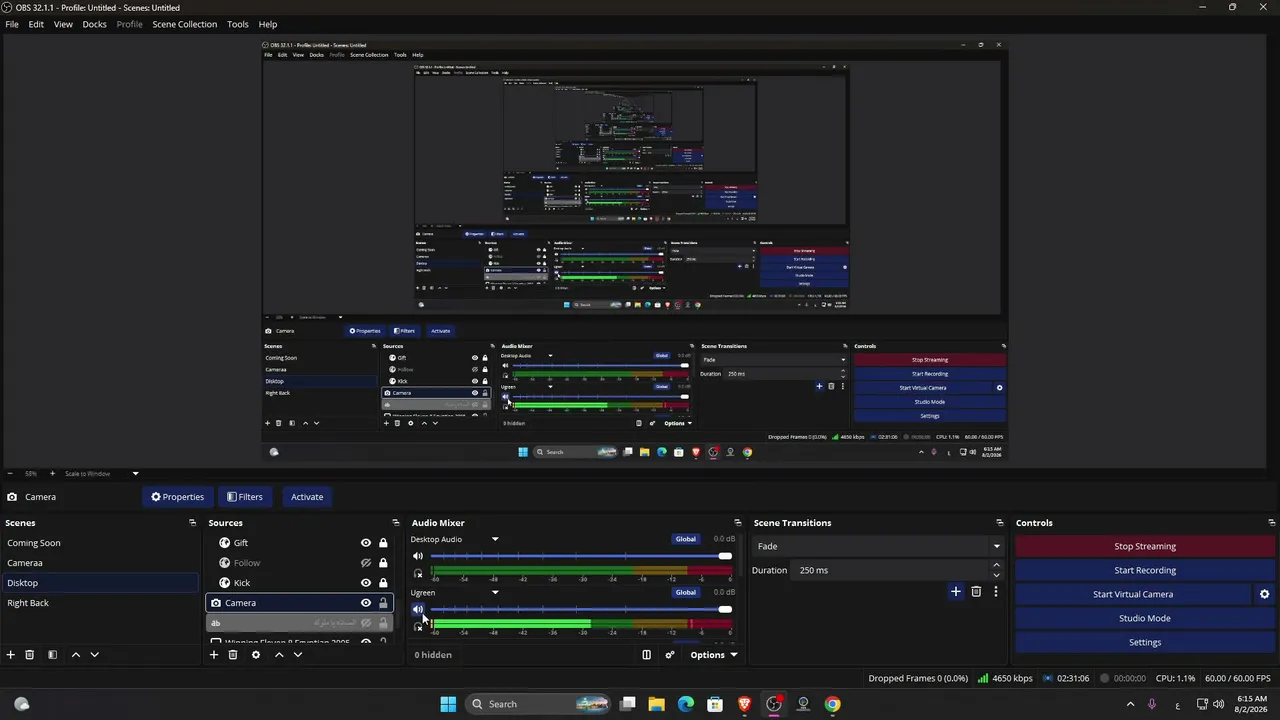
Task: Open the Scene Collection menu
Action: pos(184,24)
